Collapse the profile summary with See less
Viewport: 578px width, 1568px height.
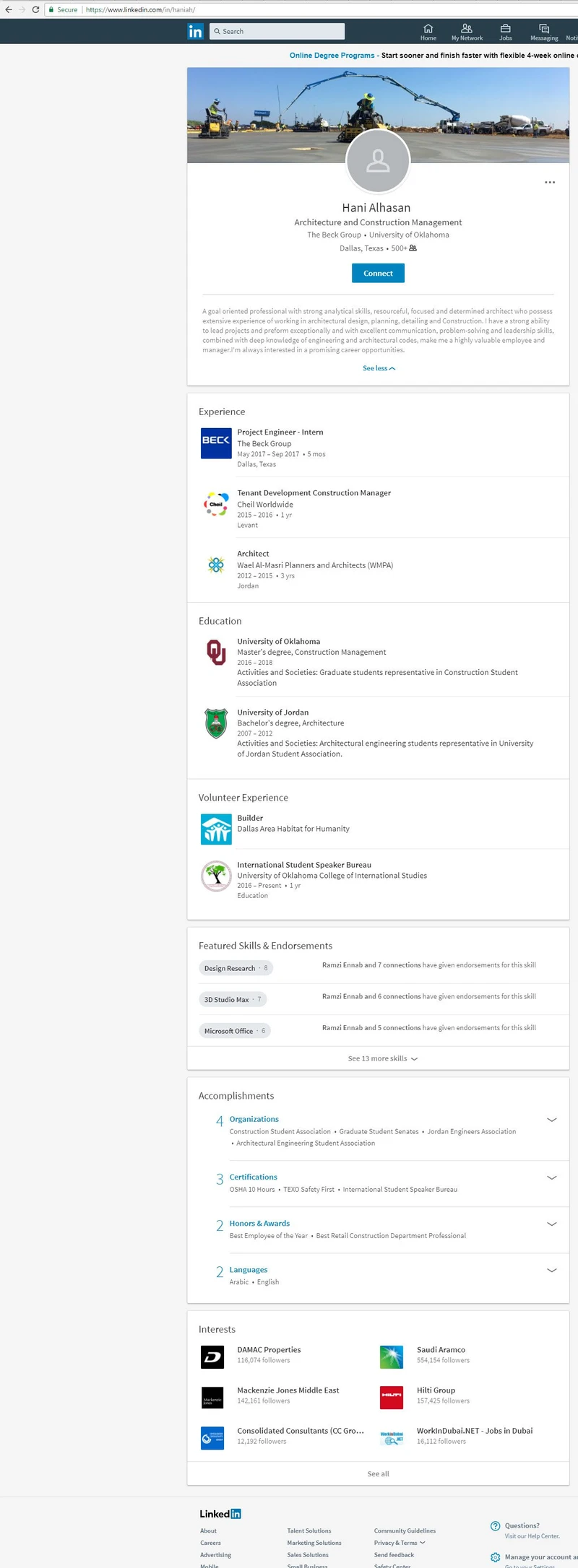[x=378, y=368]
